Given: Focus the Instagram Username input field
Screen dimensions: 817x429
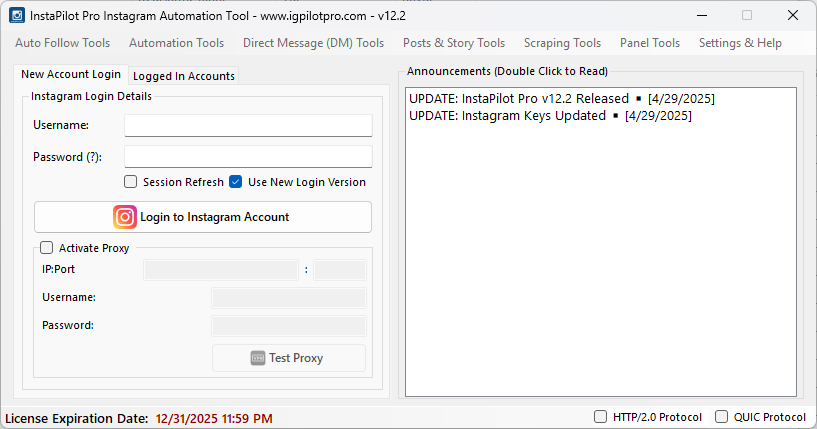Looking at the screenshot, I should (x=248, y=126).
